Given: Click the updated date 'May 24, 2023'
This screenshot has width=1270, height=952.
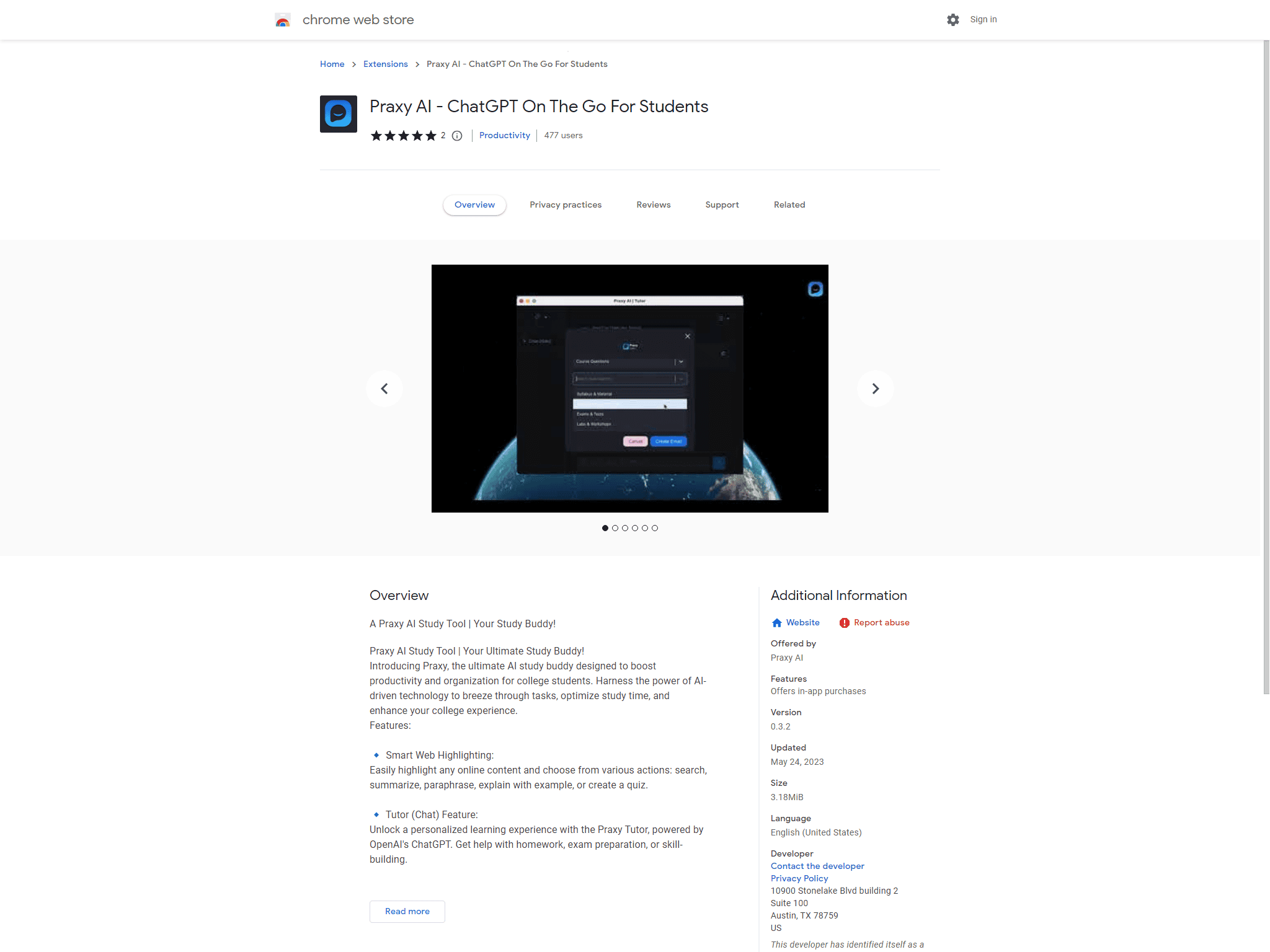Looking at the screenshot, I should click(x=797, y=762).
